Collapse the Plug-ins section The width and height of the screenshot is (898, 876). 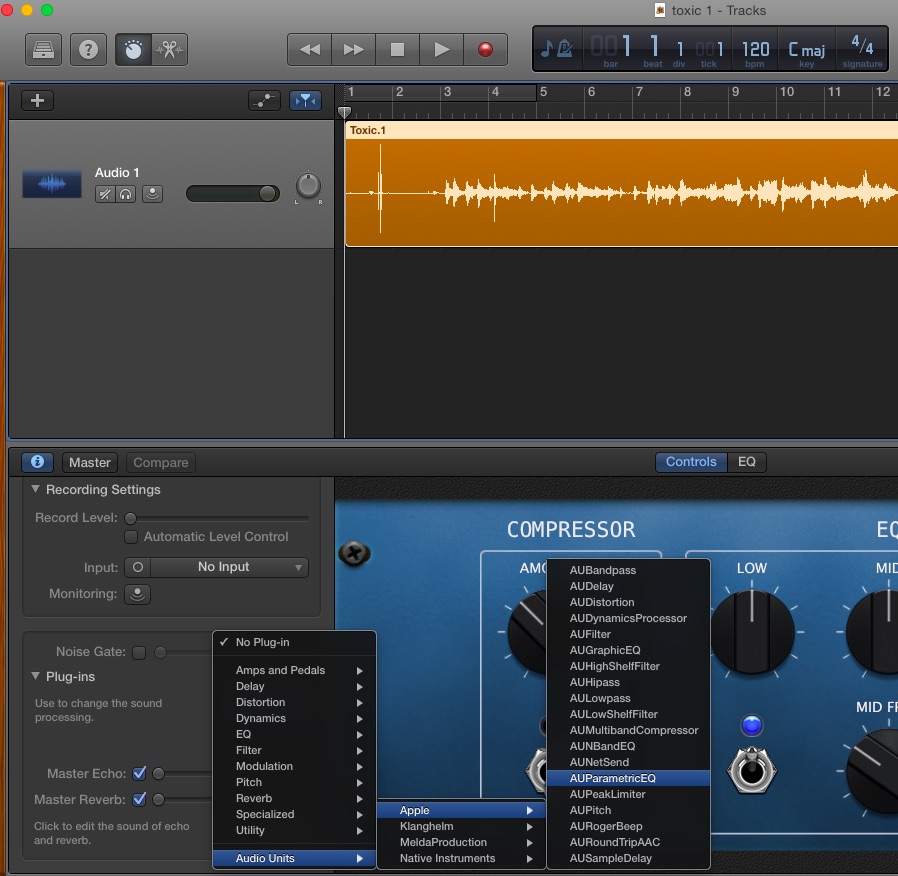(x=35, y=676)
